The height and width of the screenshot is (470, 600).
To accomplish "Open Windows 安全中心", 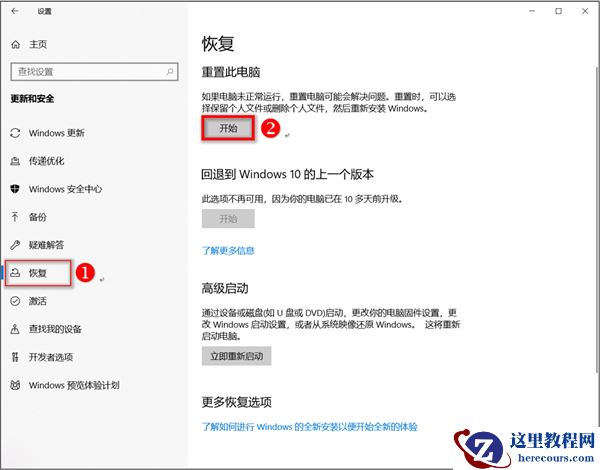I will [x=65, y=189].
